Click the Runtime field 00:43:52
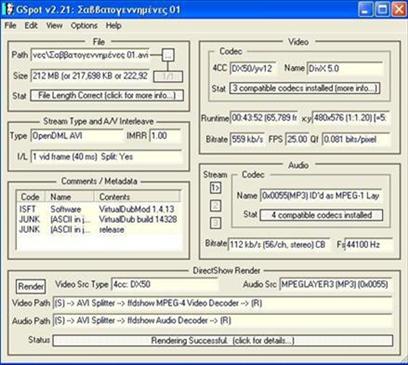Image resolution: width=408 pixels, height=365 pixels. coord(263,118)
